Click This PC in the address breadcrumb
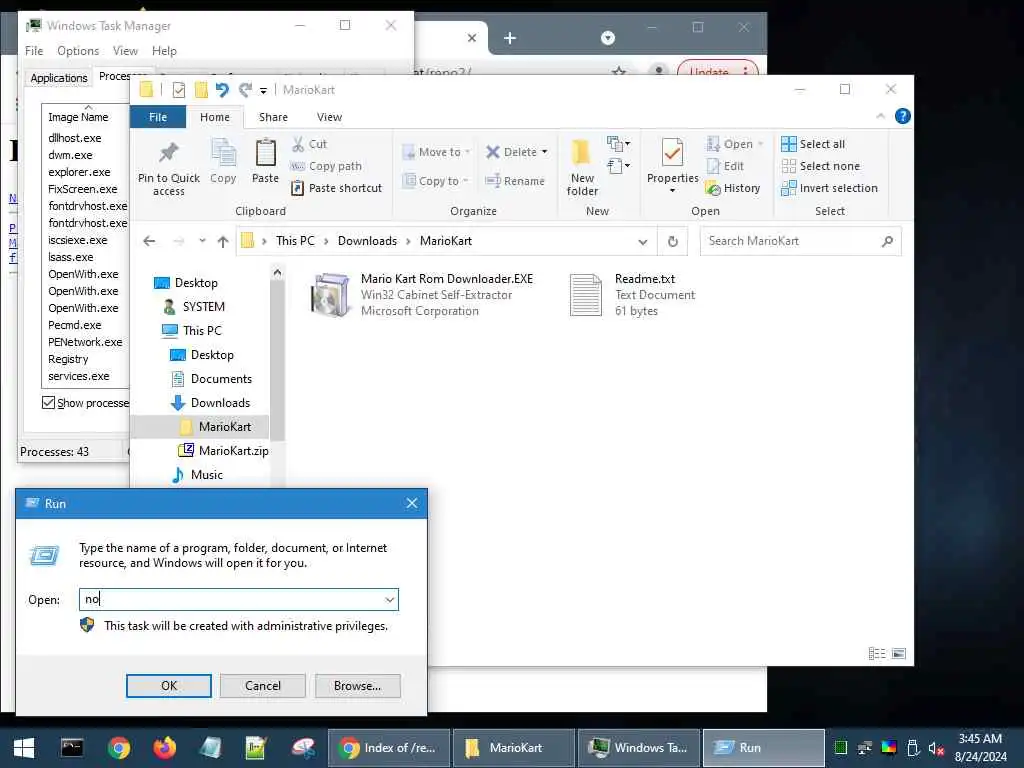 [295, 241]
